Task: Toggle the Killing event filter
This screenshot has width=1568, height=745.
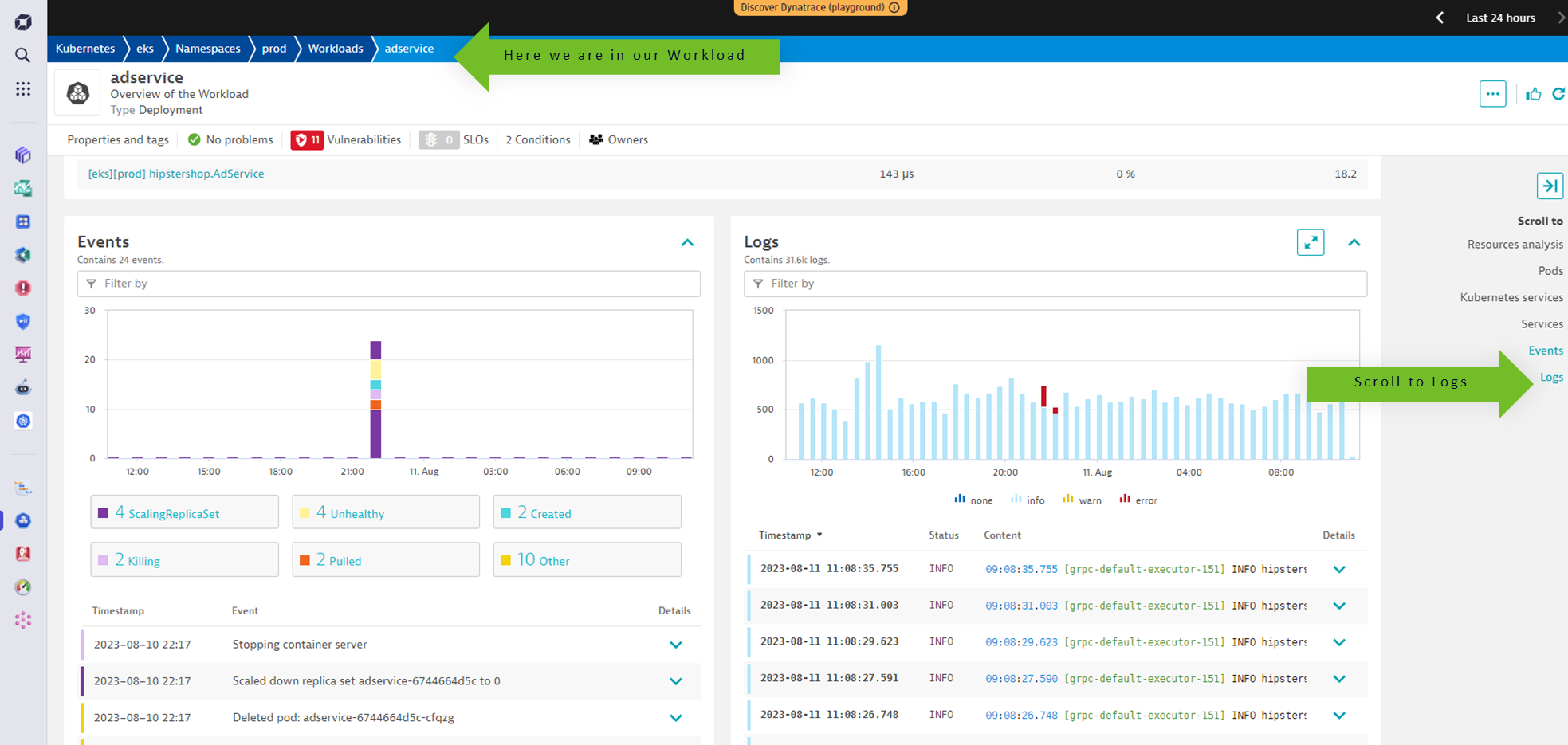Action: pyautogui.click(x=184, y=559)
